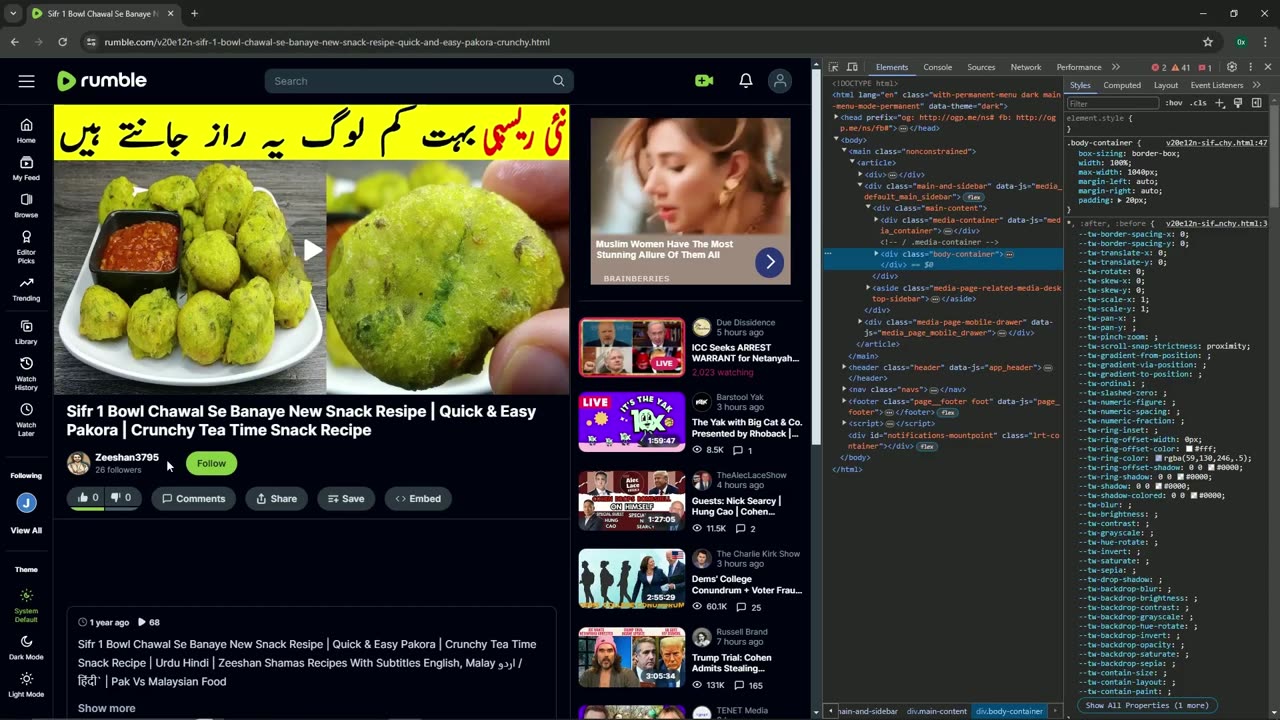Click Show All Properties button
The height and width of the screenshot is (720, 1280).
(x=1147, y=705)
